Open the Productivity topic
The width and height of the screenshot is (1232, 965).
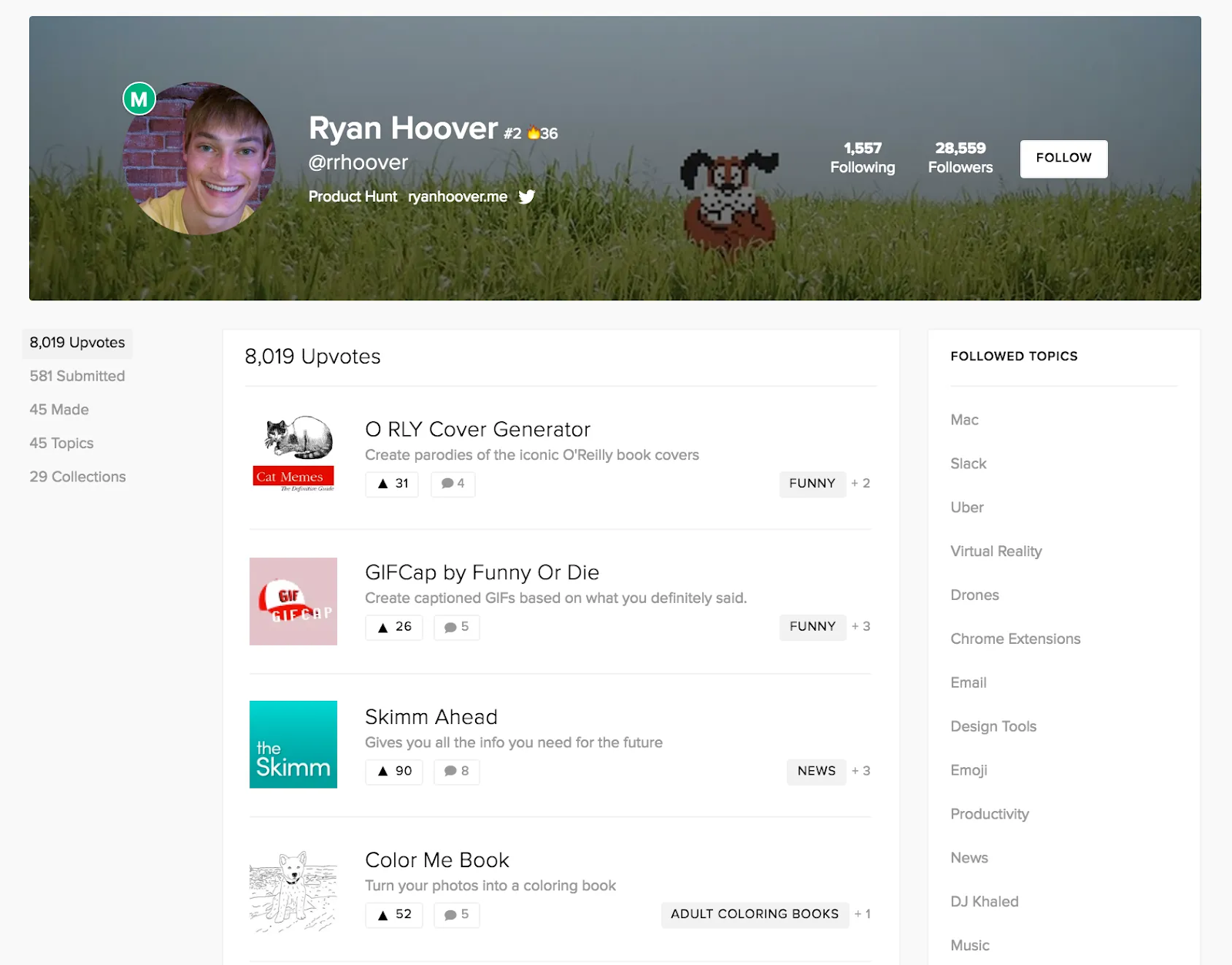(989, 815)
